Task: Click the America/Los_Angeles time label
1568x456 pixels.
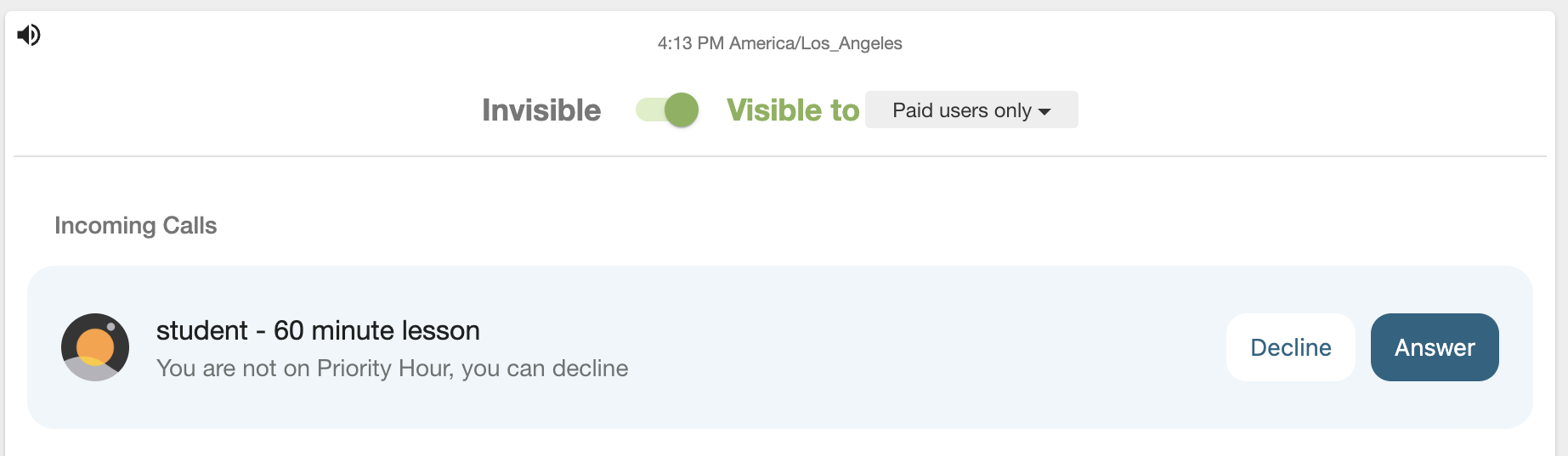Action: pos(816,43)
